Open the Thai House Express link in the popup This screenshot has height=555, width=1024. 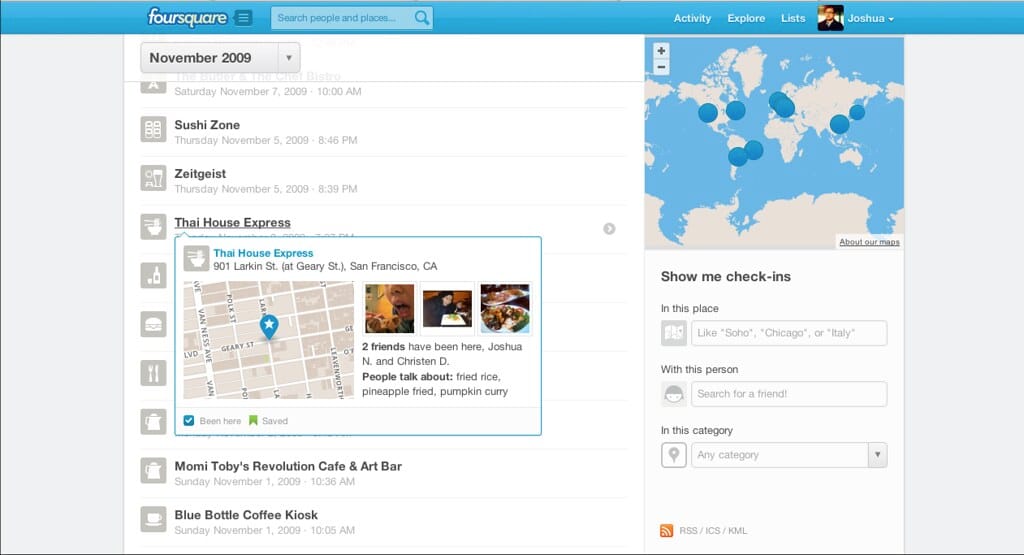point(263,253)
